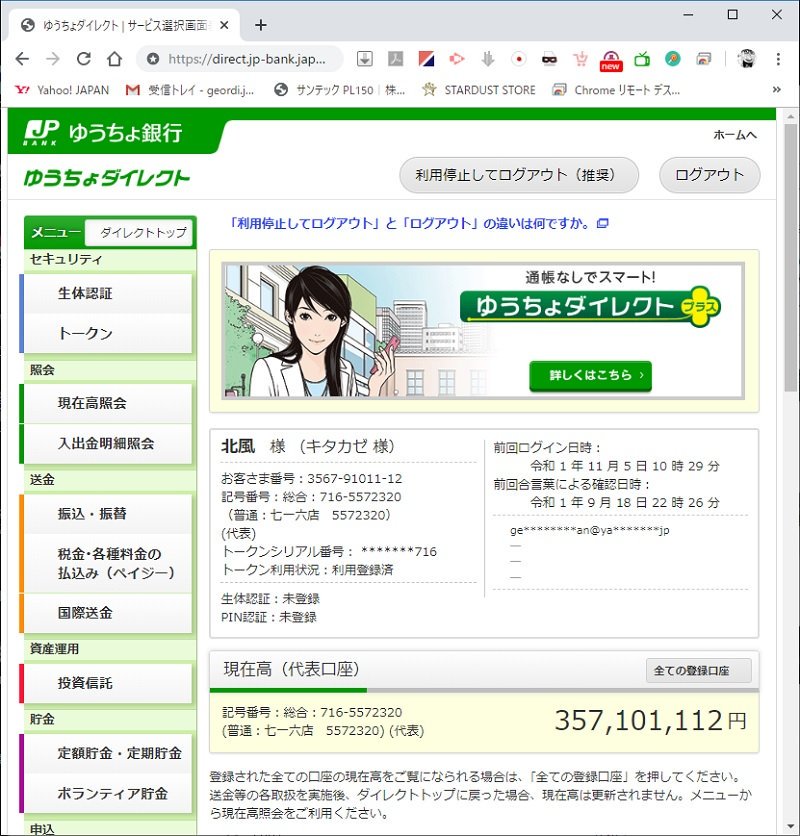The image size is (800, 836).
Task: Click the ログアウト button
Action: click(709, 175)
